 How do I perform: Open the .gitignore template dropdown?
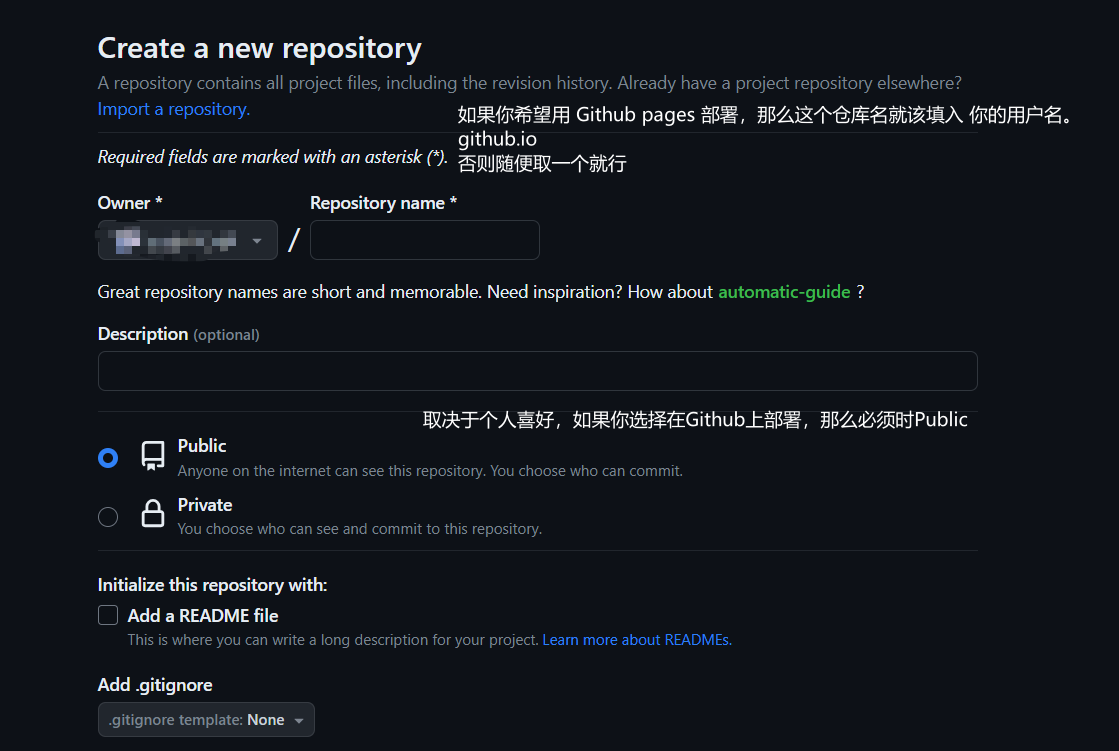click(206, 720)
